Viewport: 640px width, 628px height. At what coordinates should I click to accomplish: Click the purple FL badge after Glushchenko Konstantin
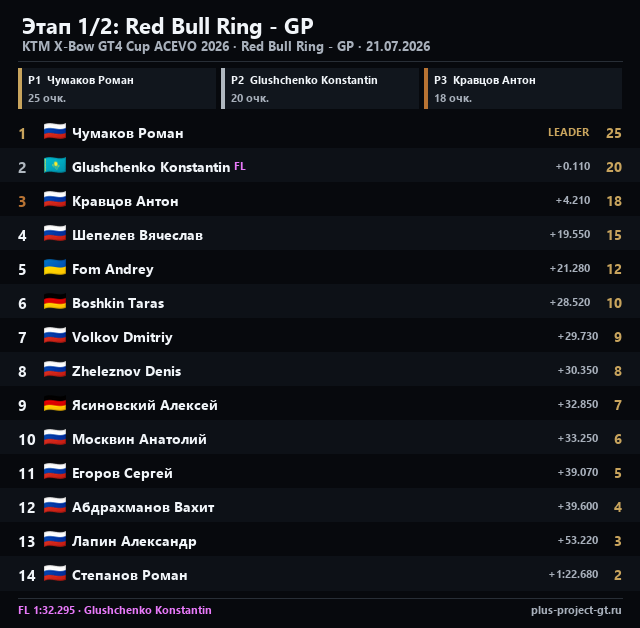tap(240, 166)
